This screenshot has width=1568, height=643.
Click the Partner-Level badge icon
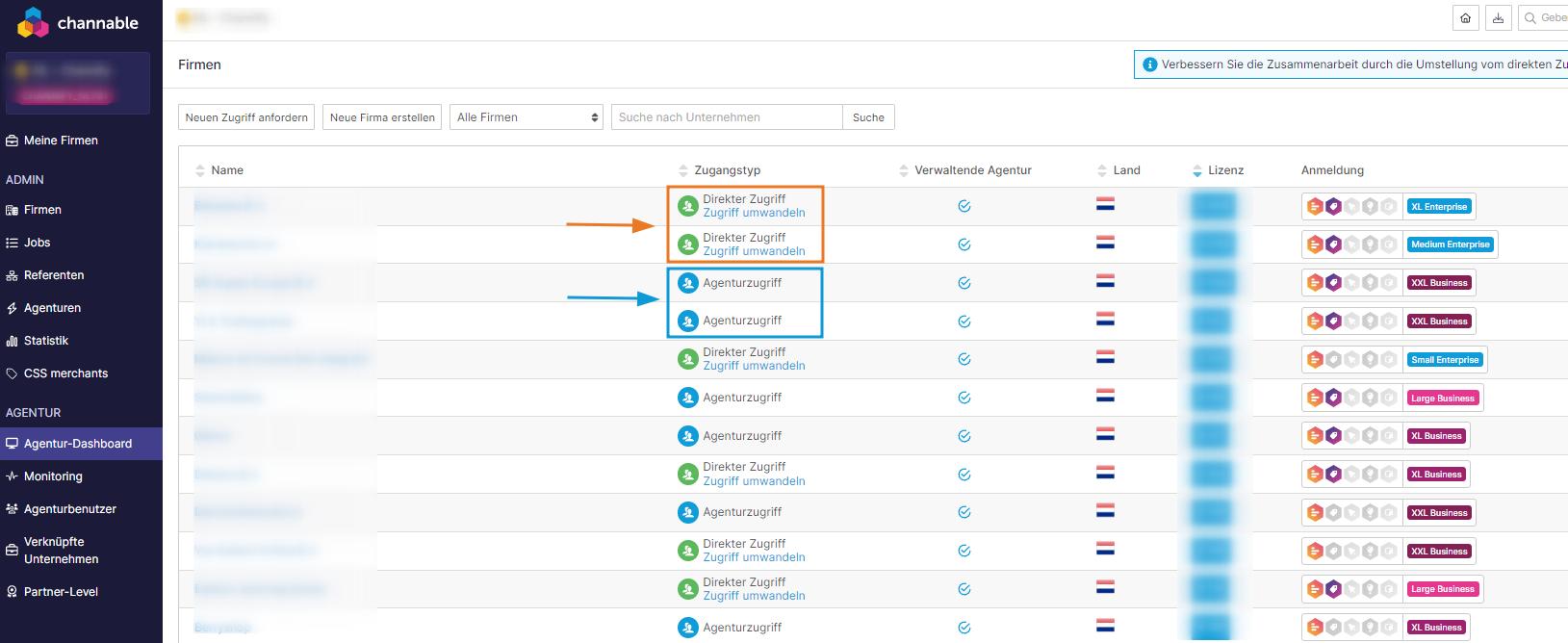click(13, 592)
